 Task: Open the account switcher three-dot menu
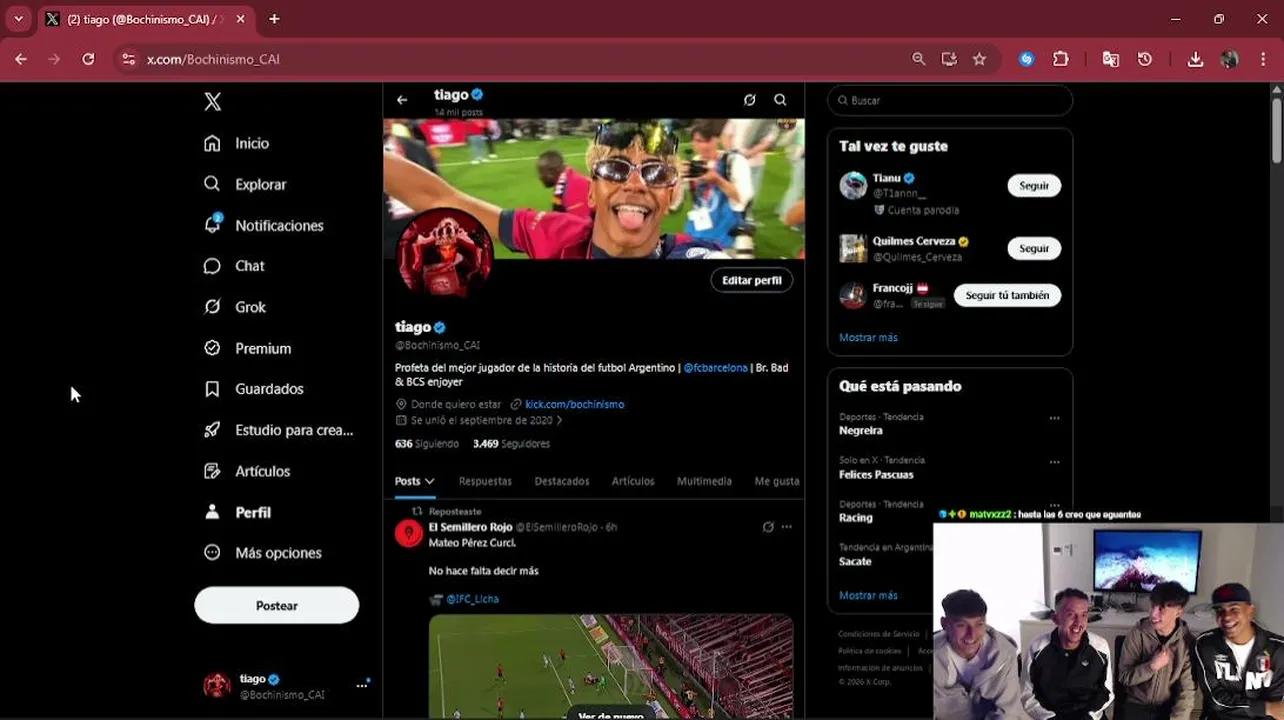(362, 685)
